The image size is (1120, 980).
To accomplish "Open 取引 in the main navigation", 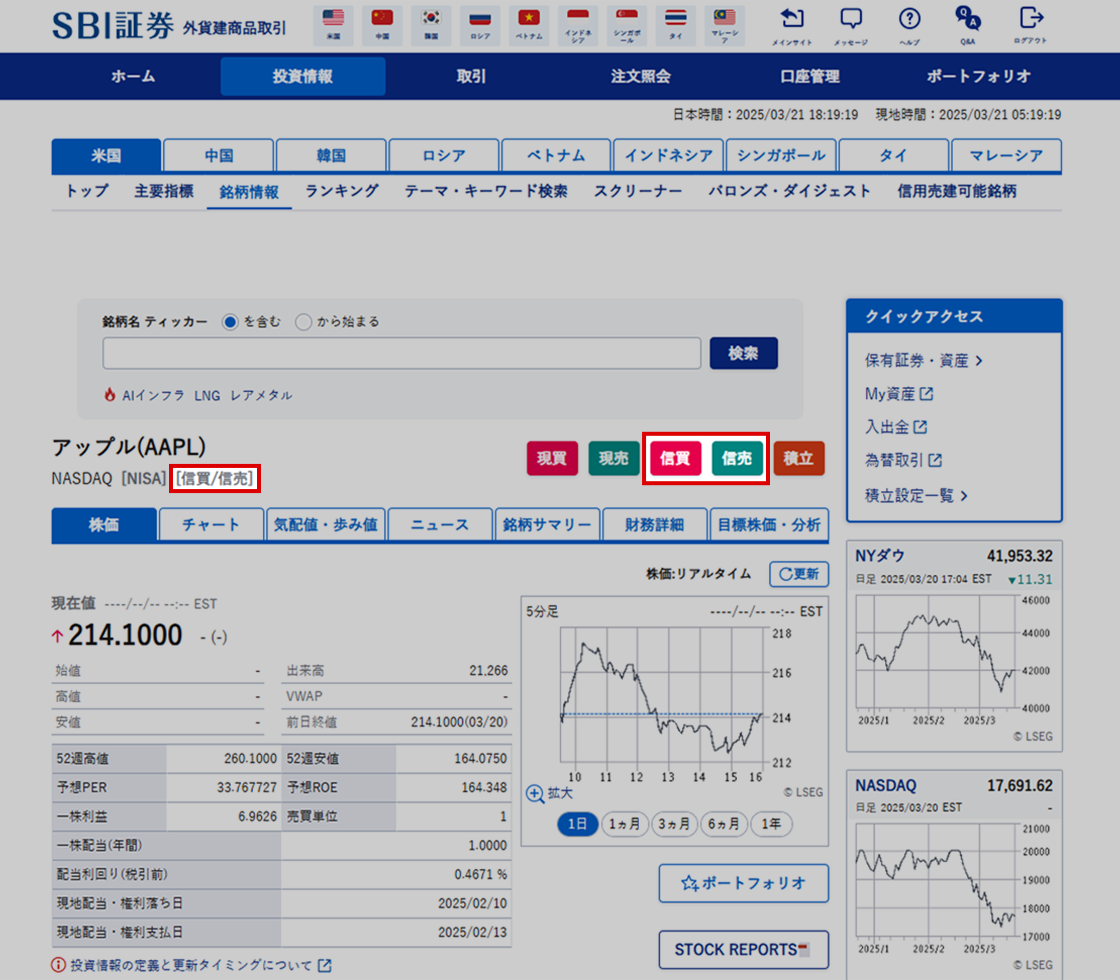I will (x=471, y=76).
